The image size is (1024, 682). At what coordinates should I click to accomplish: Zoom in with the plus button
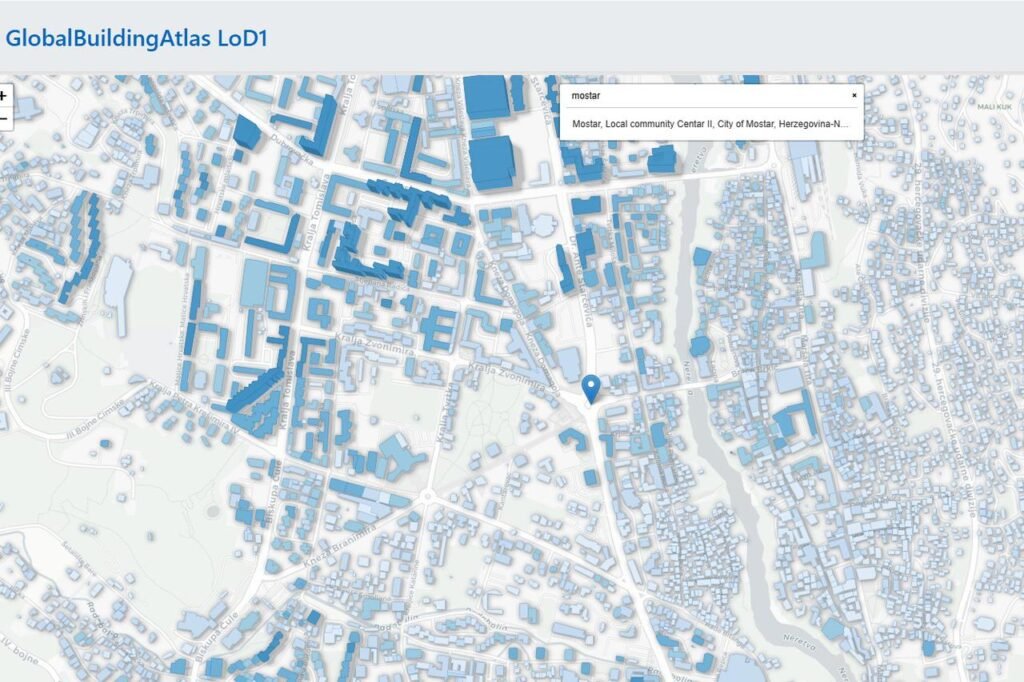4,96
